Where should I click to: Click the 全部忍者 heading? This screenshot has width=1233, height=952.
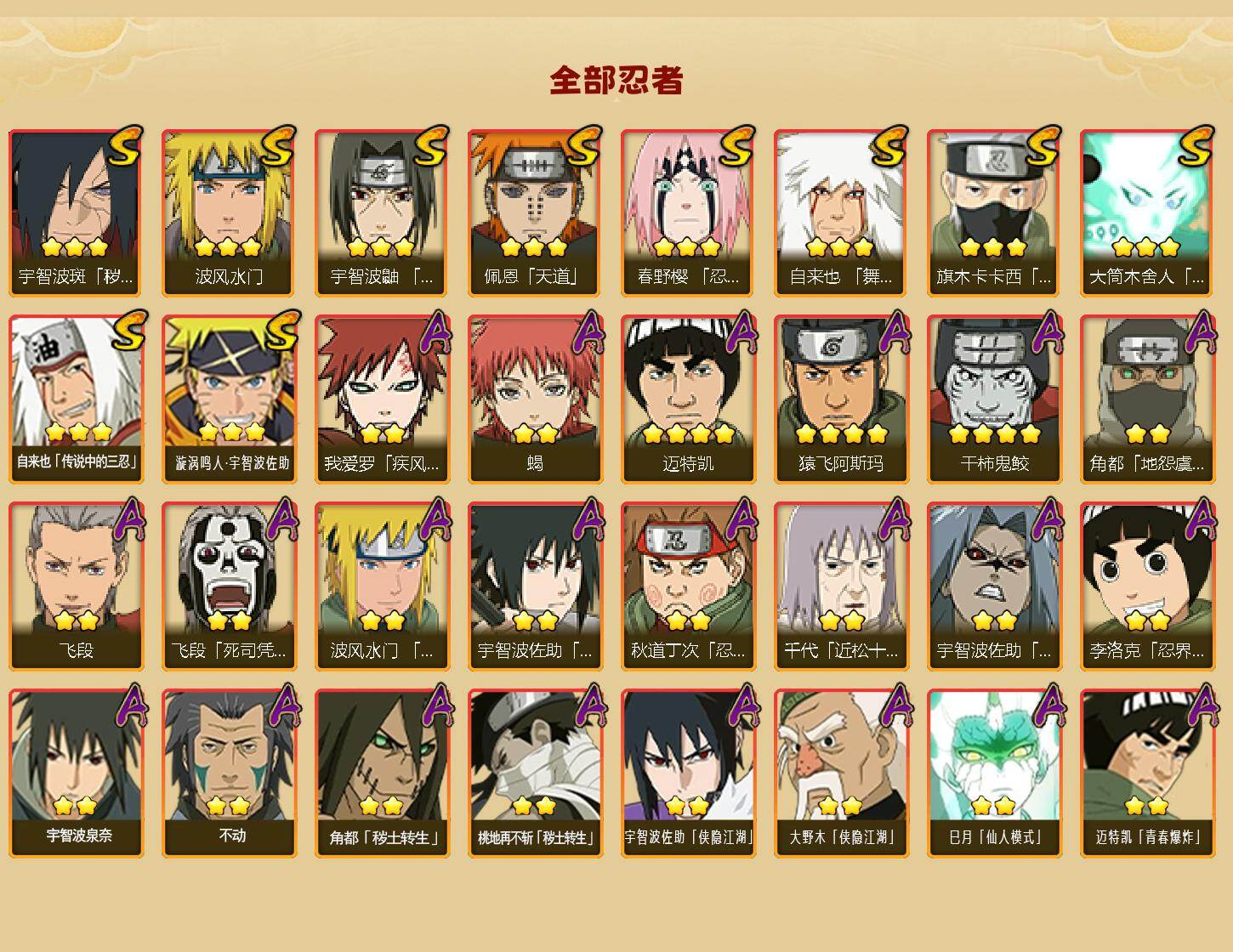pos(616,81)
